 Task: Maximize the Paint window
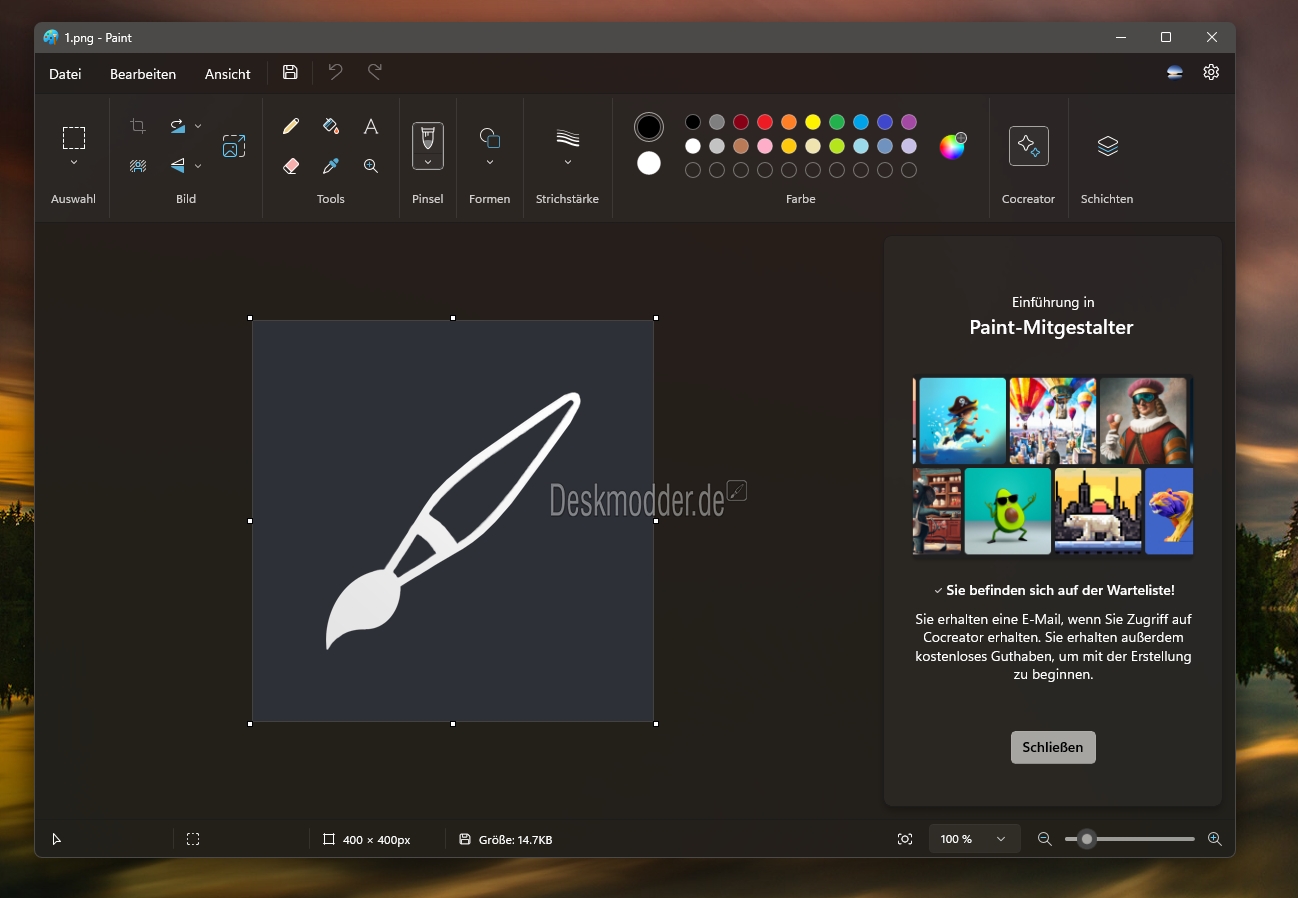(x=1166, y=37)
